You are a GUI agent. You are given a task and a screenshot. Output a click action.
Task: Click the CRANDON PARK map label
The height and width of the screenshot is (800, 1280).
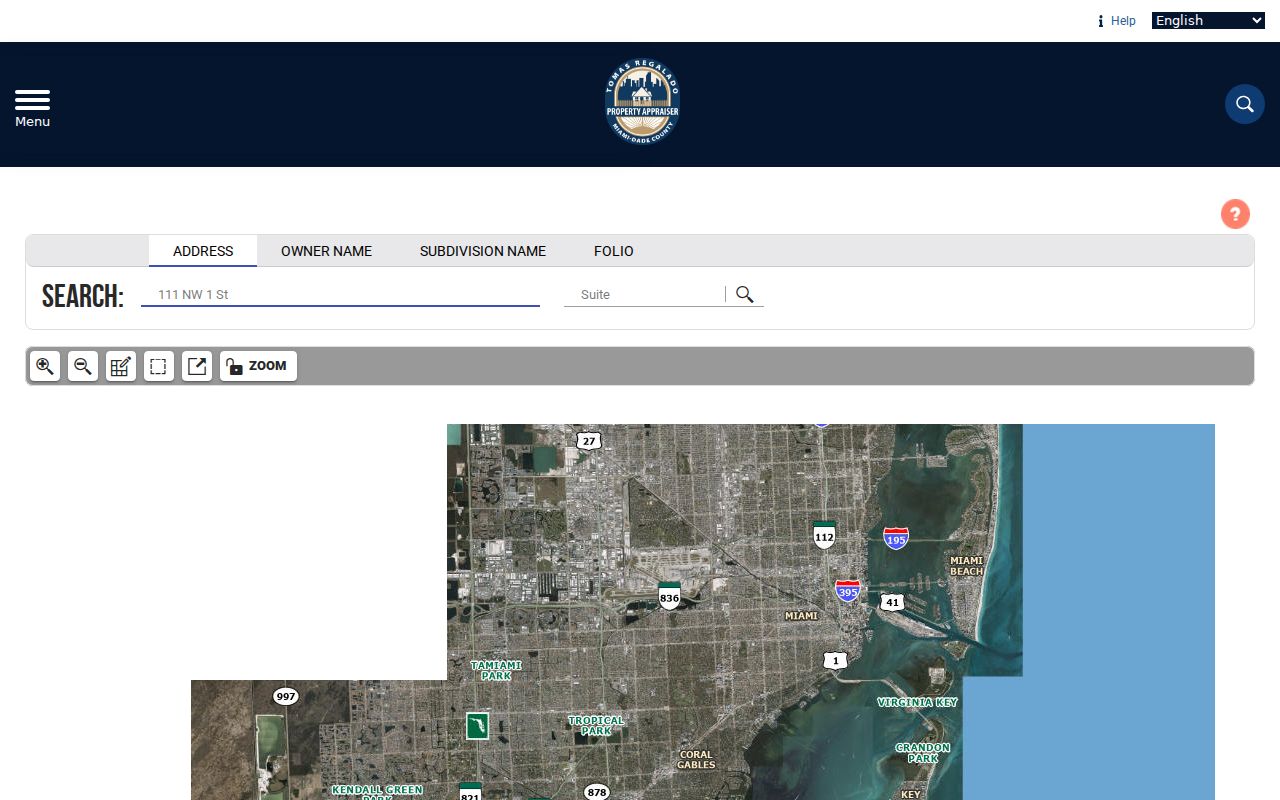(x=923, y=753)
